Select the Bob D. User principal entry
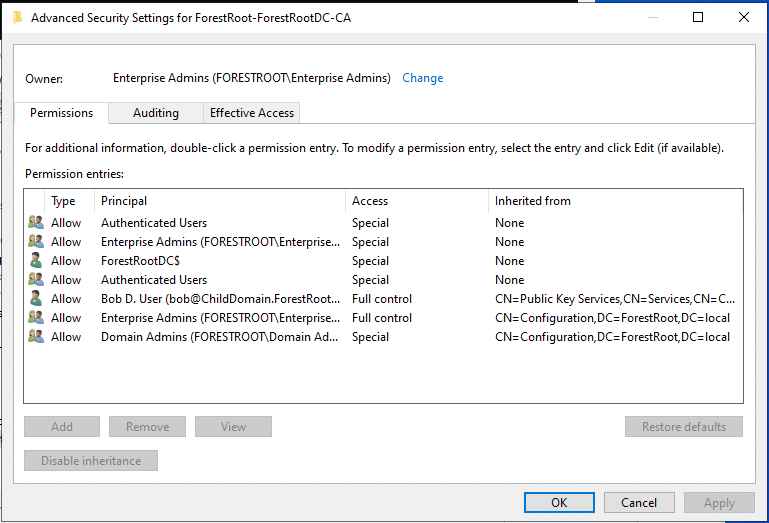769x523 pixels. [x=220, y=299]
